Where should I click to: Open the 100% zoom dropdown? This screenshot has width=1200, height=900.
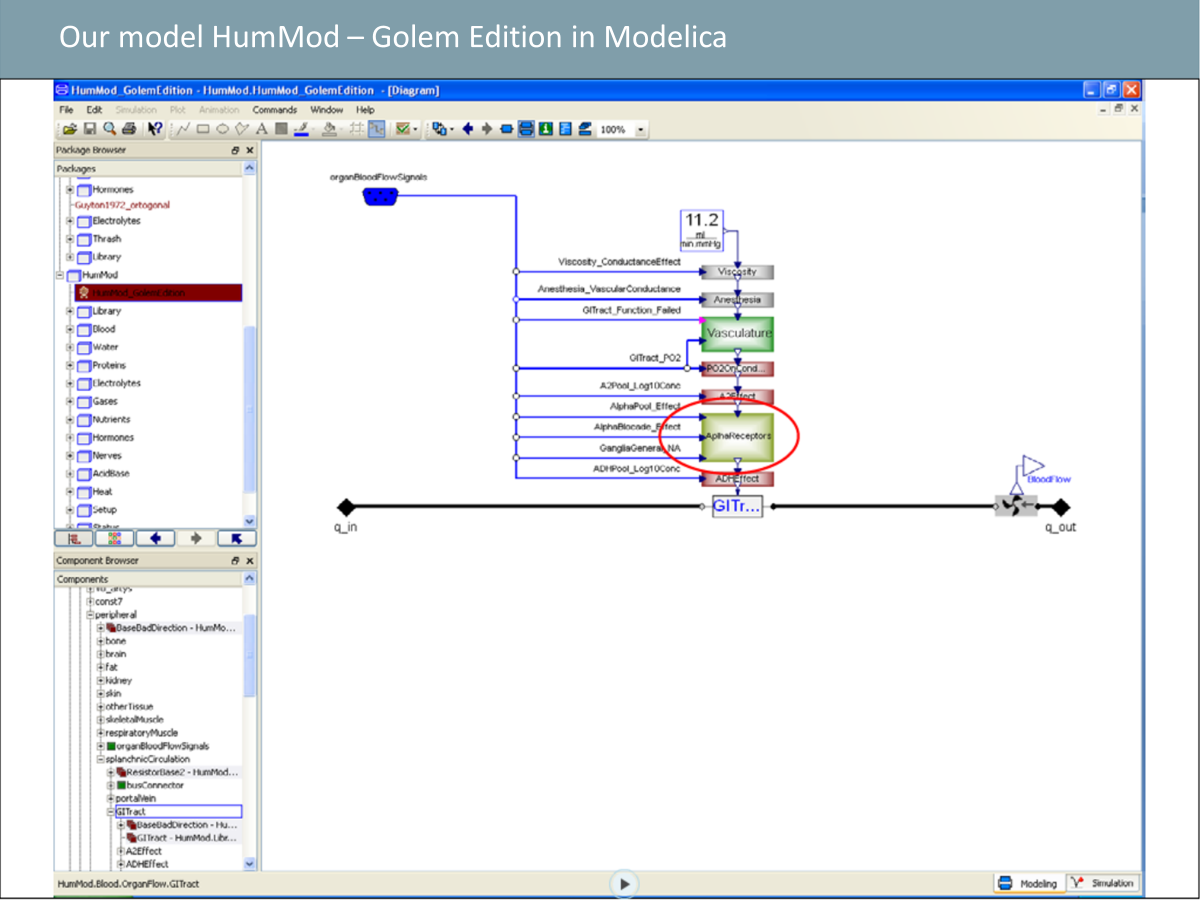point(640,130)
